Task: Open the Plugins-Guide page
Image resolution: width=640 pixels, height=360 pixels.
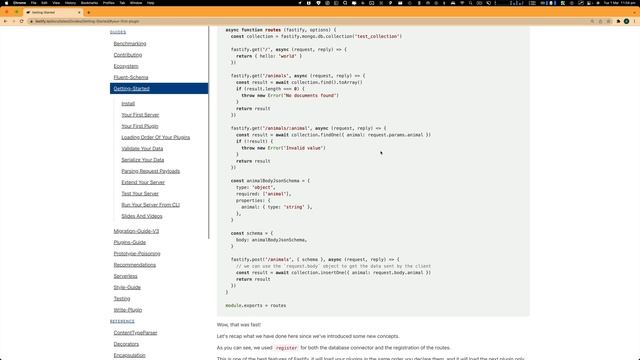Action: [x=129, y=242]
